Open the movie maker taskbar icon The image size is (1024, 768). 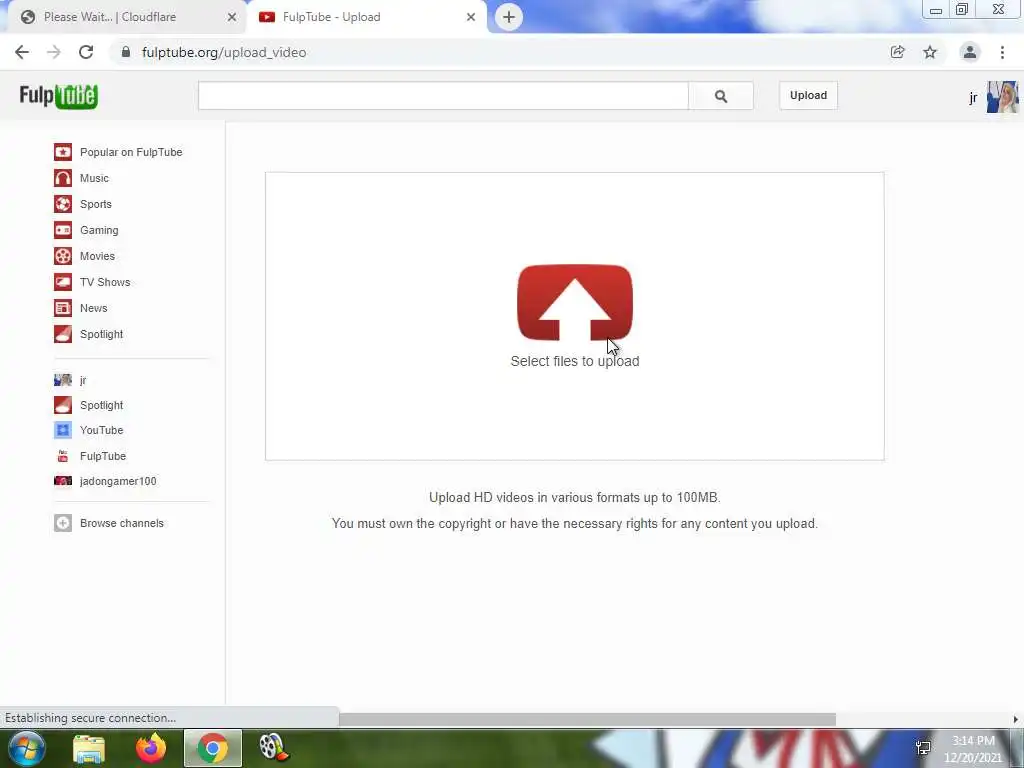(x=273, y=748)
